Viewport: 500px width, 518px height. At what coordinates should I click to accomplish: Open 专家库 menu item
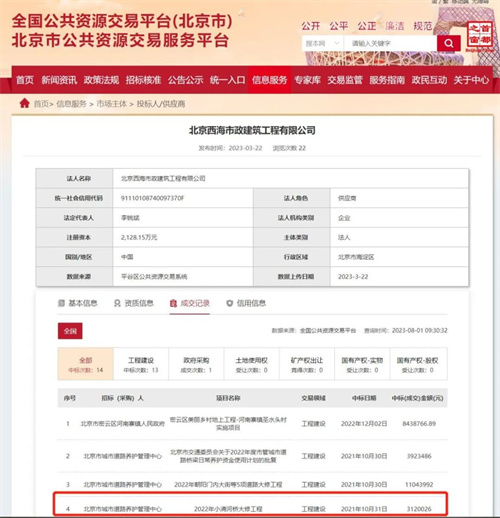[307, 80]
